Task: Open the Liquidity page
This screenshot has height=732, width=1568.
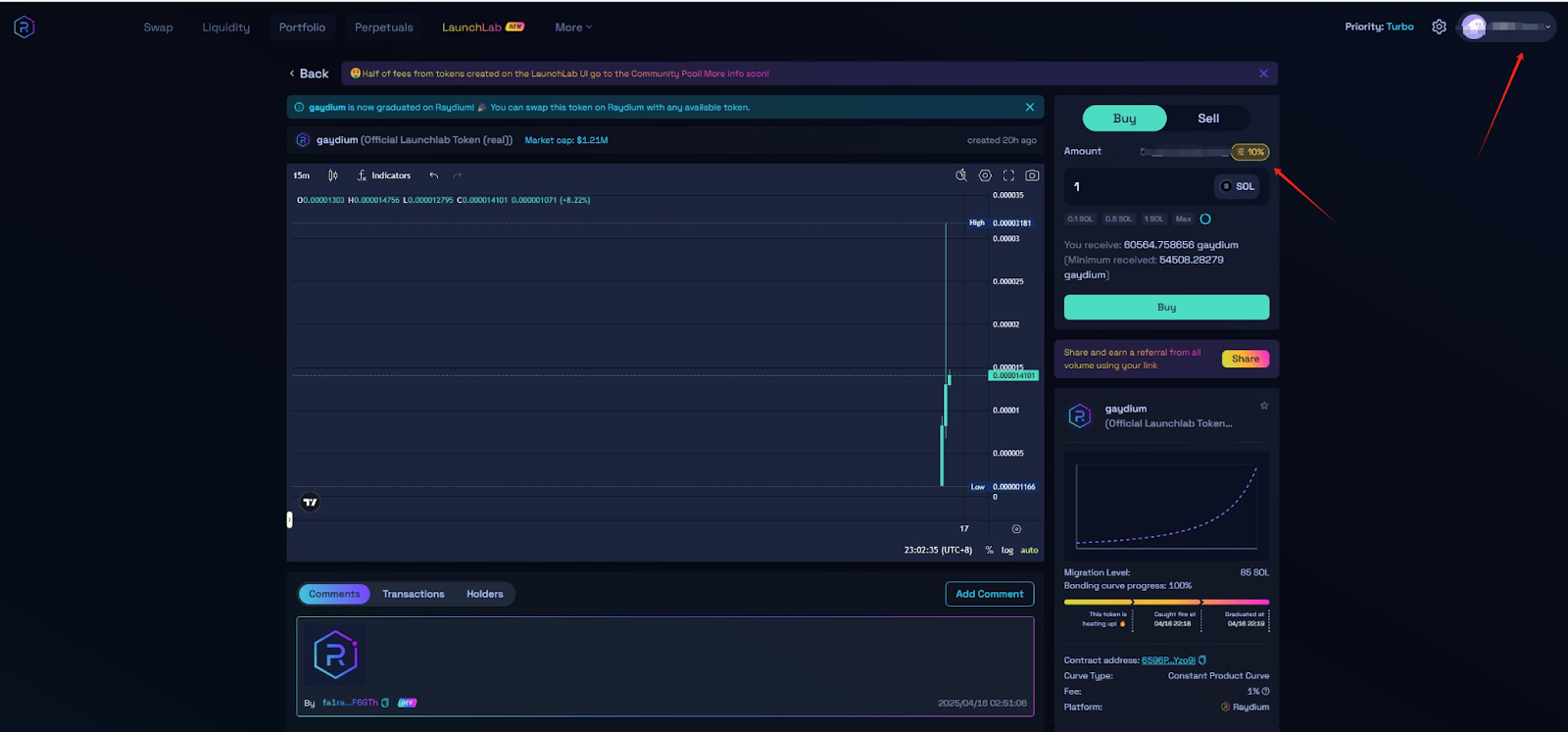Action: click(226, 27)
